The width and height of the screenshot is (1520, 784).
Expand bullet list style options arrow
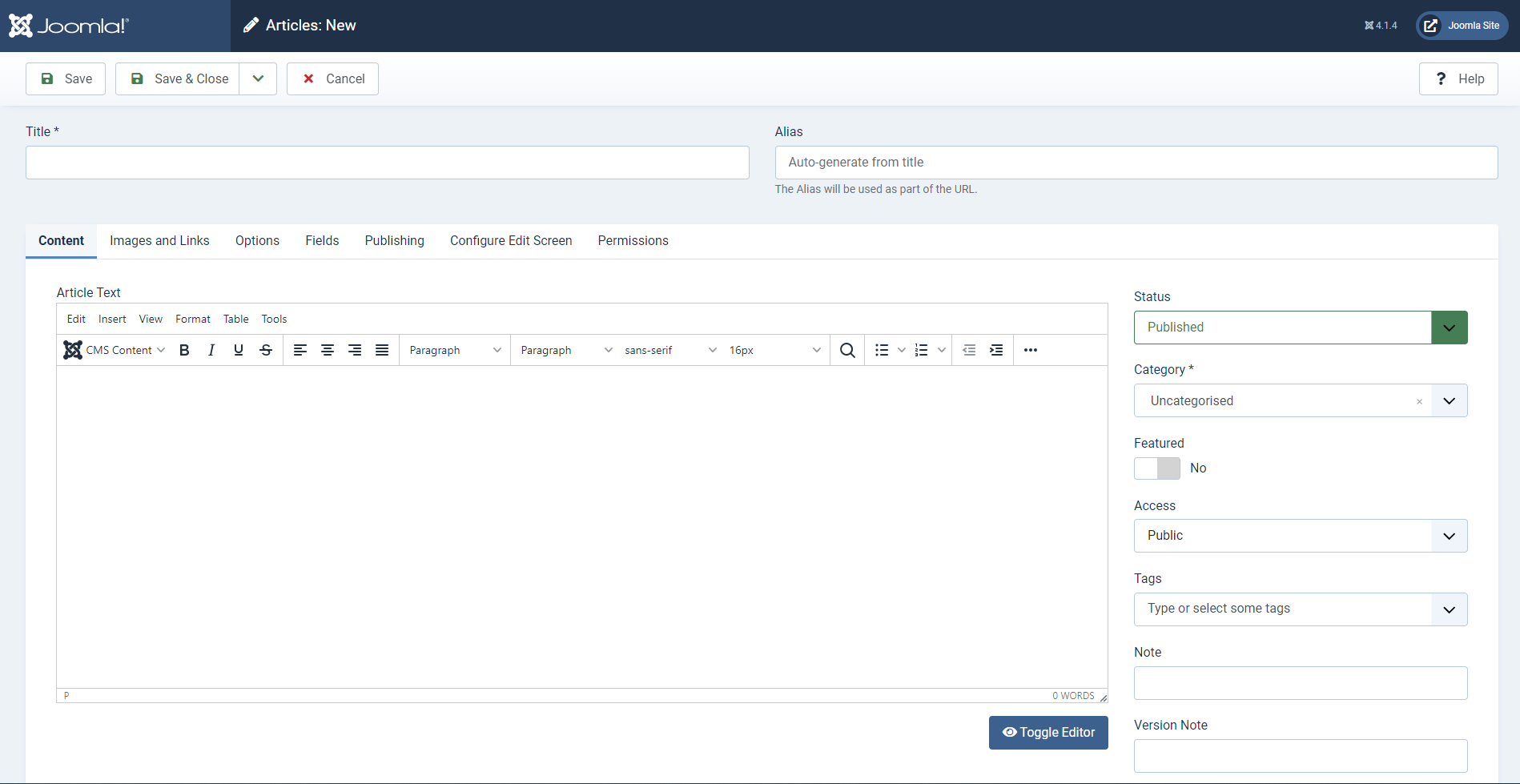pyautogui.click(x=902, y=350)
